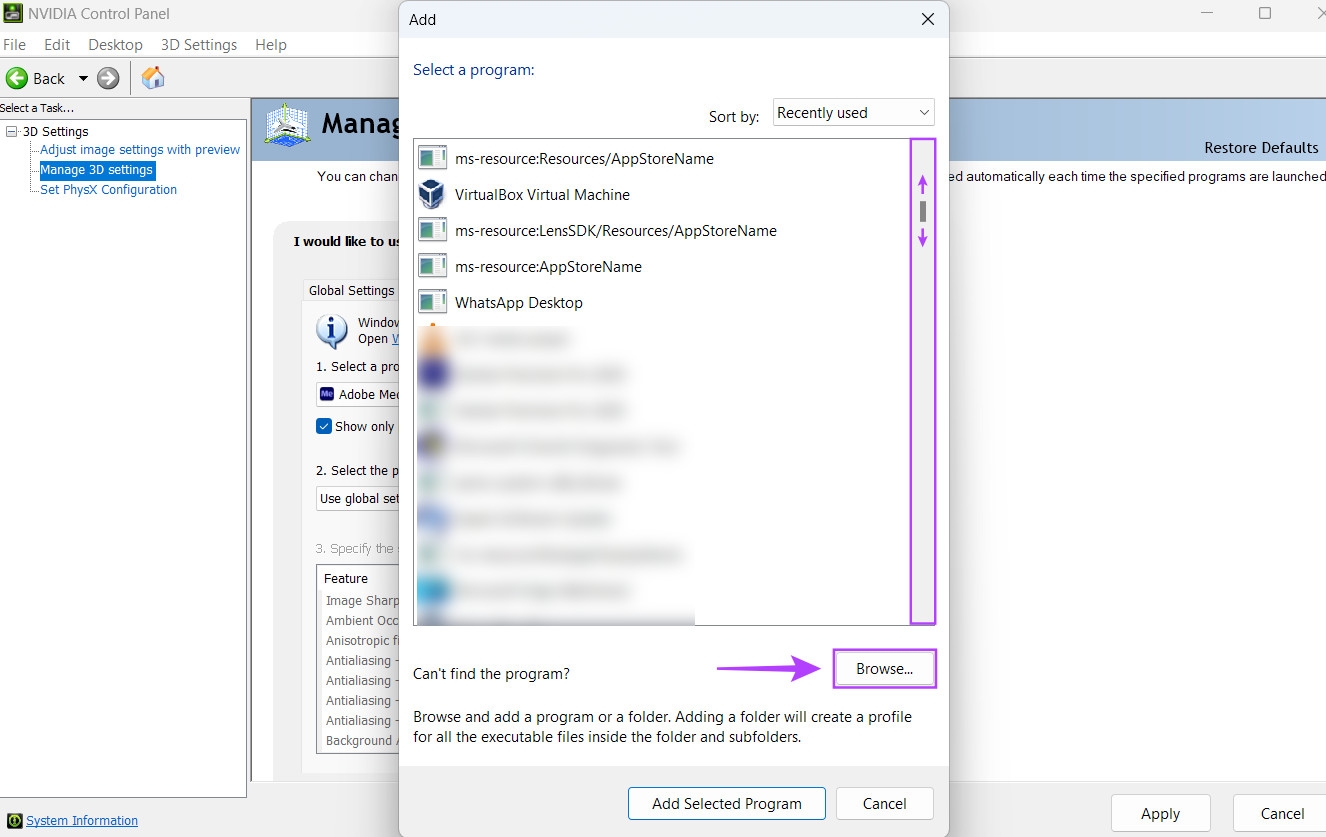Open the Sort by "Recently used" dropdown
This screenshot has height=837, width=1326.
(x=853, y=113)
